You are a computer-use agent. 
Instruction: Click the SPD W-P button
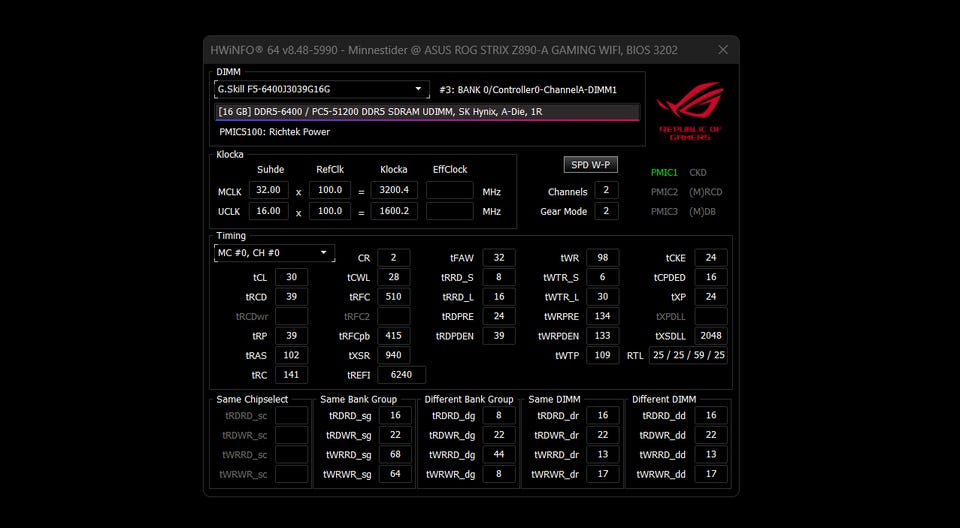591,165
